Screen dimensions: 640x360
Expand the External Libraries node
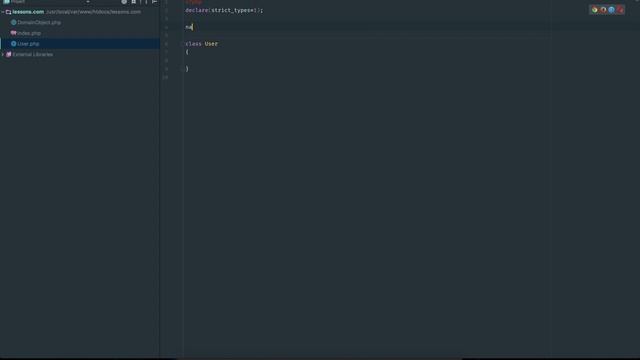point(2,54)
